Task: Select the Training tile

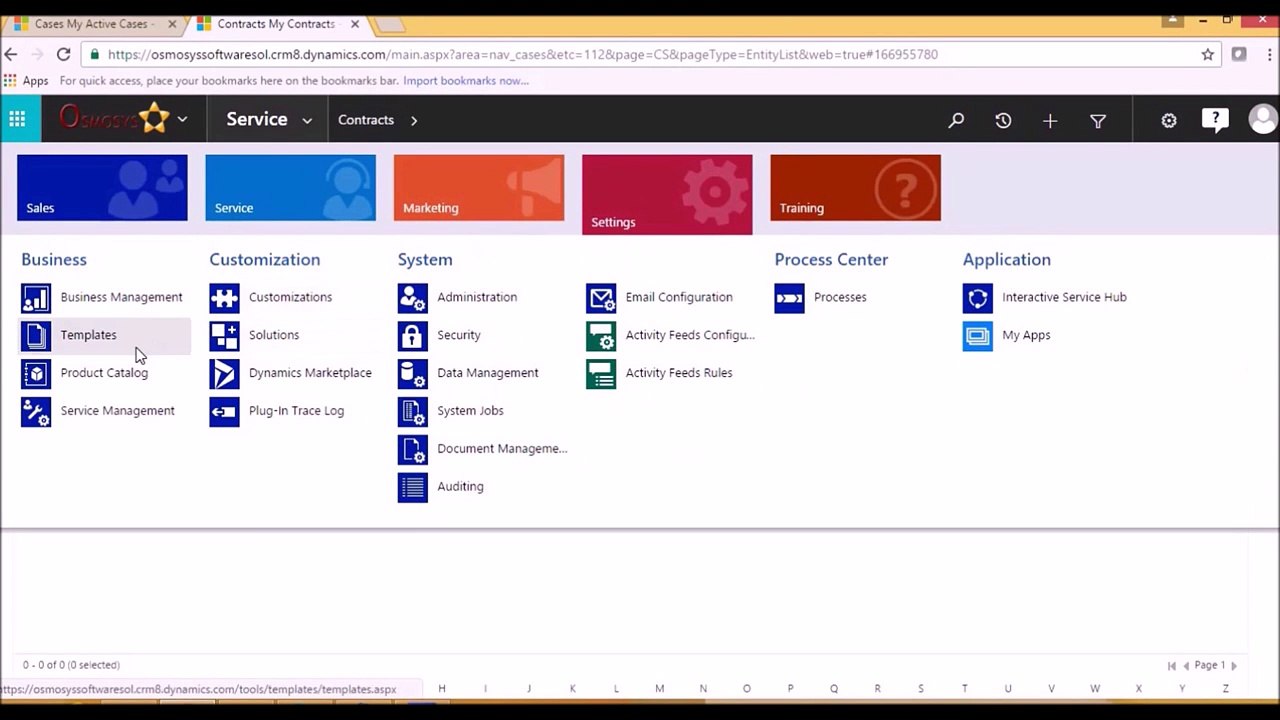Action: (855, 188)
